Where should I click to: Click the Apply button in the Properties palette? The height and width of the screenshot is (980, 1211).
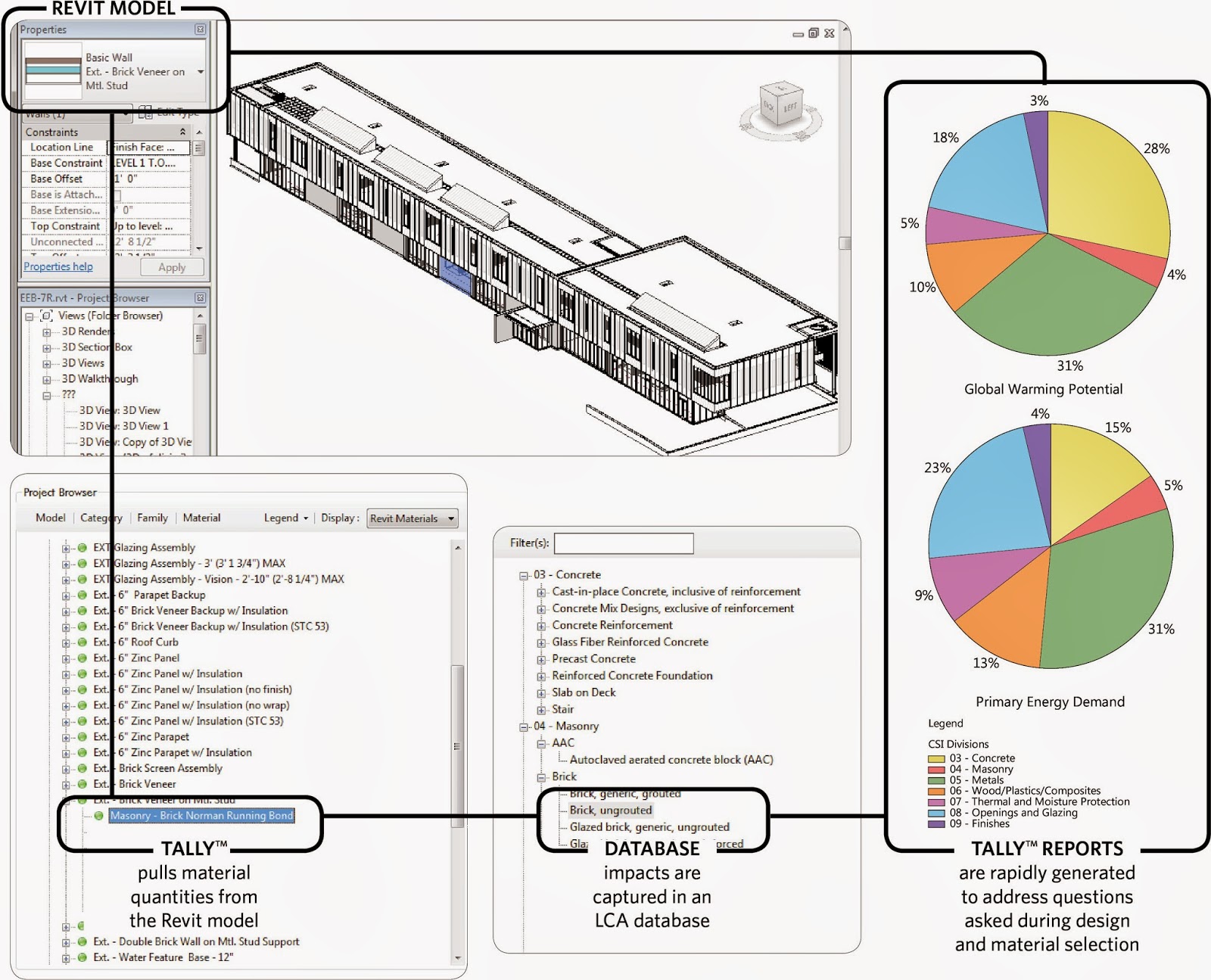[x=172, y=267]
